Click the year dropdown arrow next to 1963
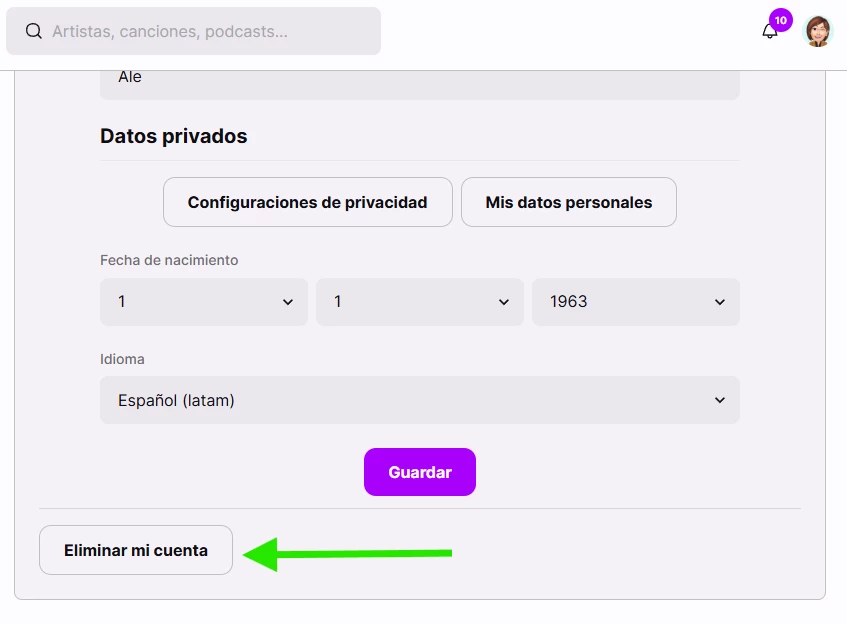The height and width of the screenshot is (624, 847). click(x=720, y=302)
